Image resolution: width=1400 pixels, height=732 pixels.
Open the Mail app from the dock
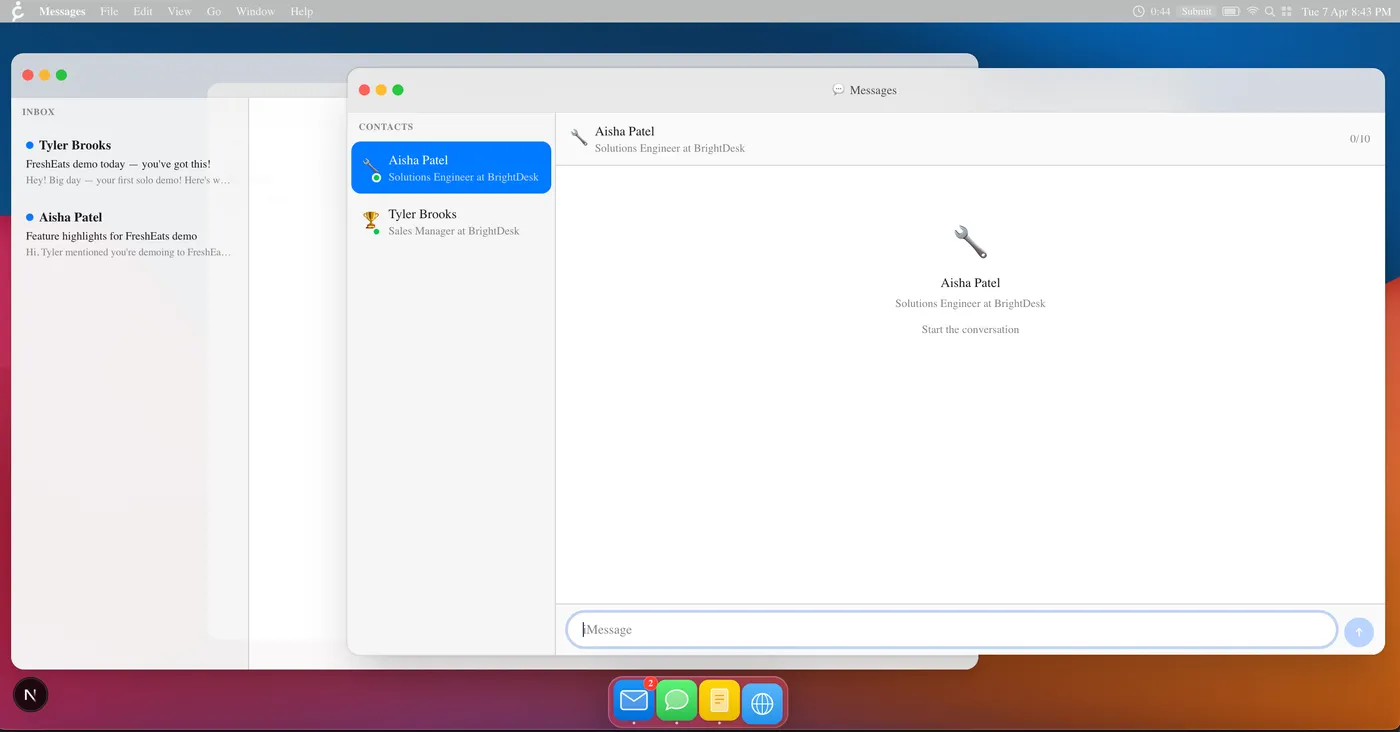click(632, 701)
